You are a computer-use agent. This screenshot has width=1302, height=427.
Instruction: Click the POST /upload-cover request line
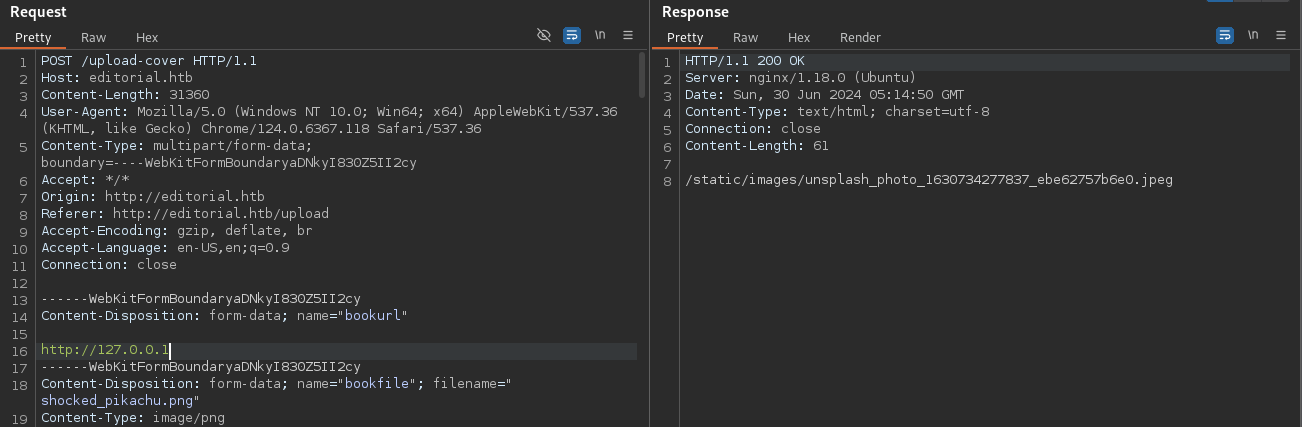click(148, 61)
